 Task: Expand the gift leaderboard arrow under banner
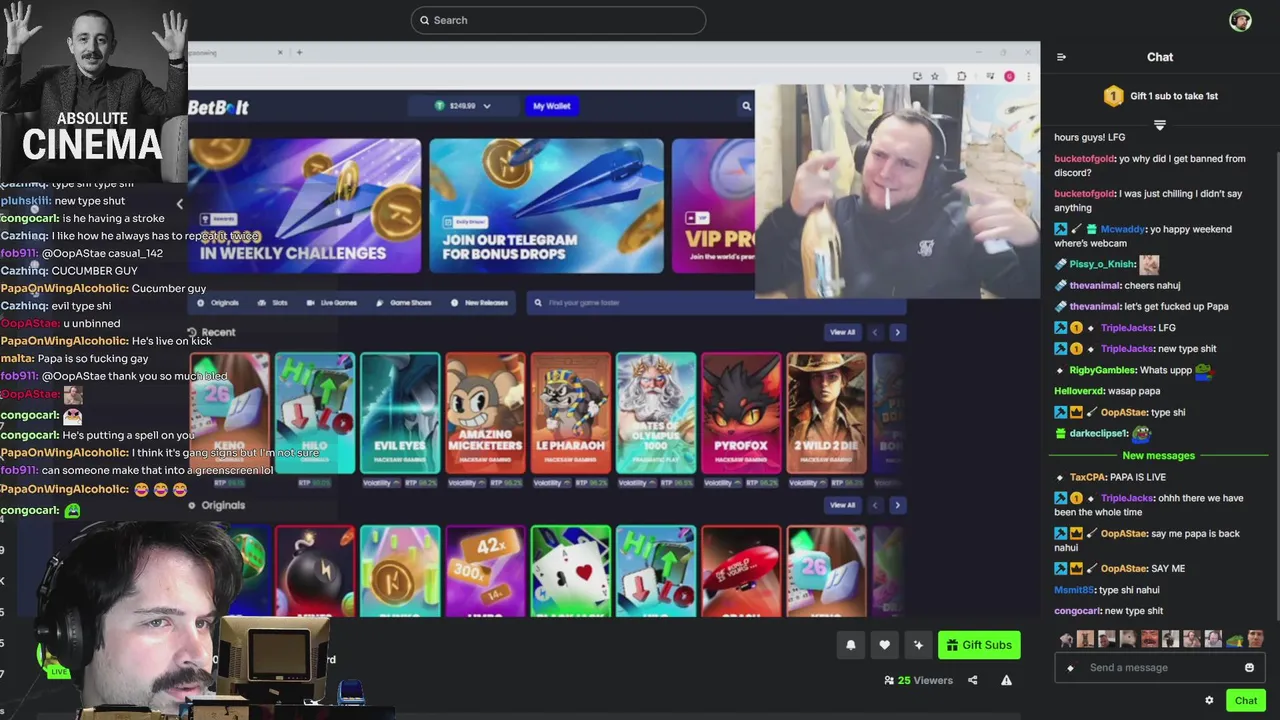1160,125
